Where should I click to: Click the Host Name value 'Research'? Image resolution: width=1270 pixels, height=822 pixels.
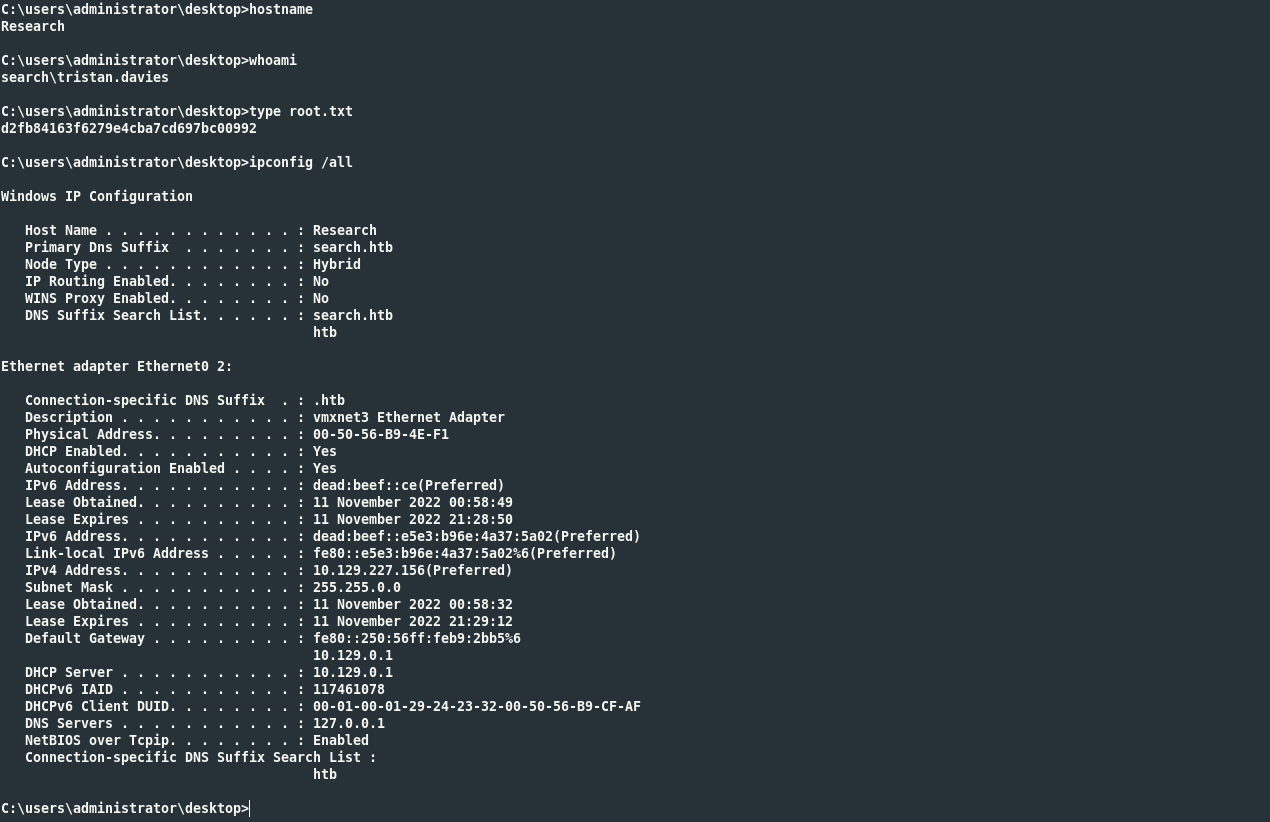click(344, 230)
